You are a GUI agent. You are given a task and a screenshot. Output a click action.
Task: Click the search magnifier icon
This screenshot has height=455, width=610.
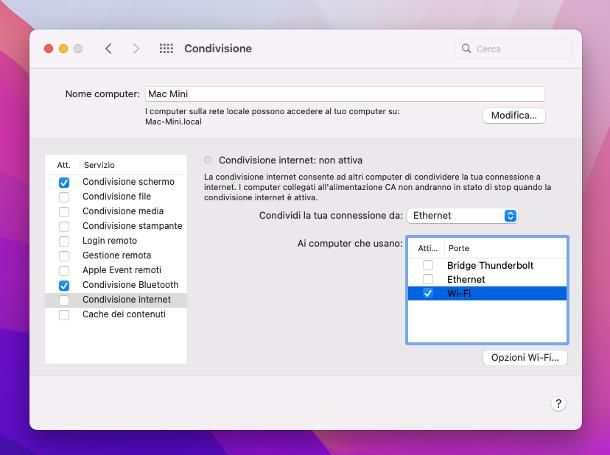466,49
